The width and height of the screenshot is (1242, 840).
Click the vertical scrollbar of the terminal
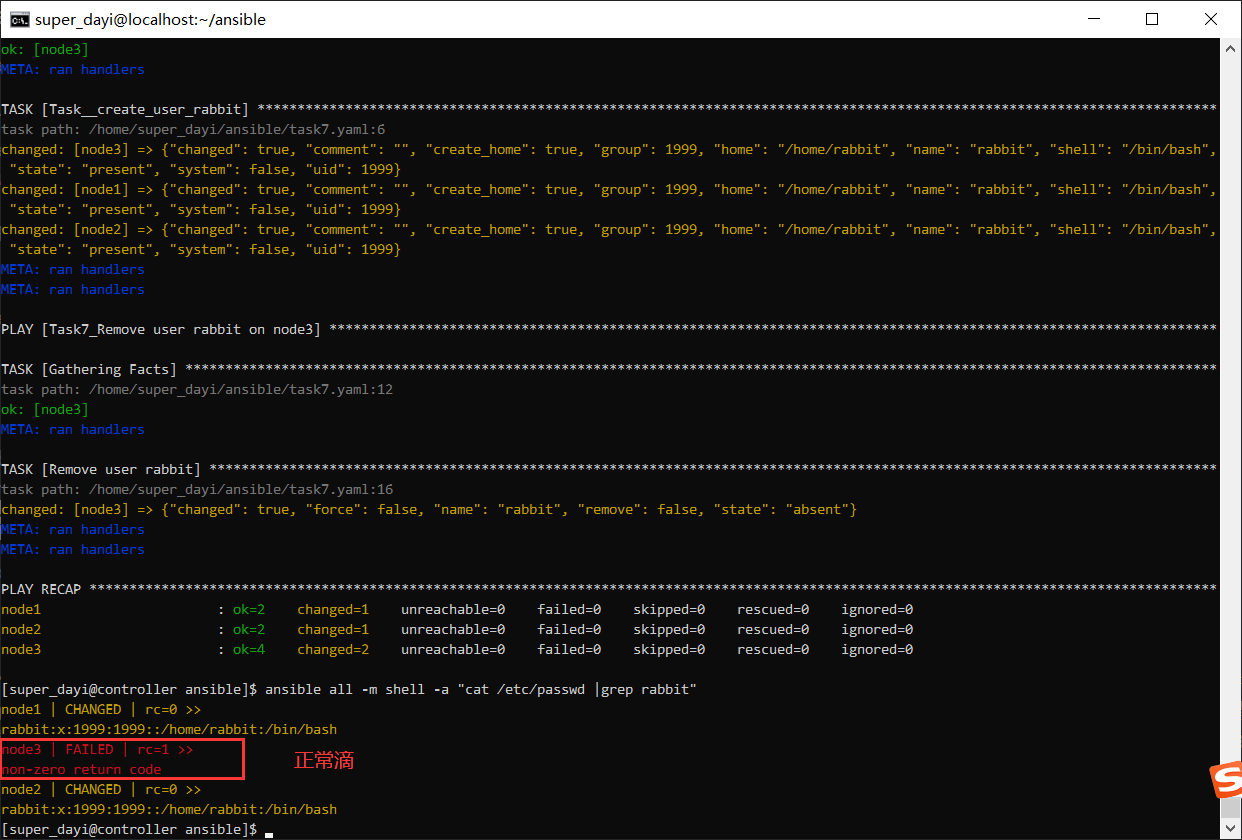pyautogui.click(x=1229, y=438)
